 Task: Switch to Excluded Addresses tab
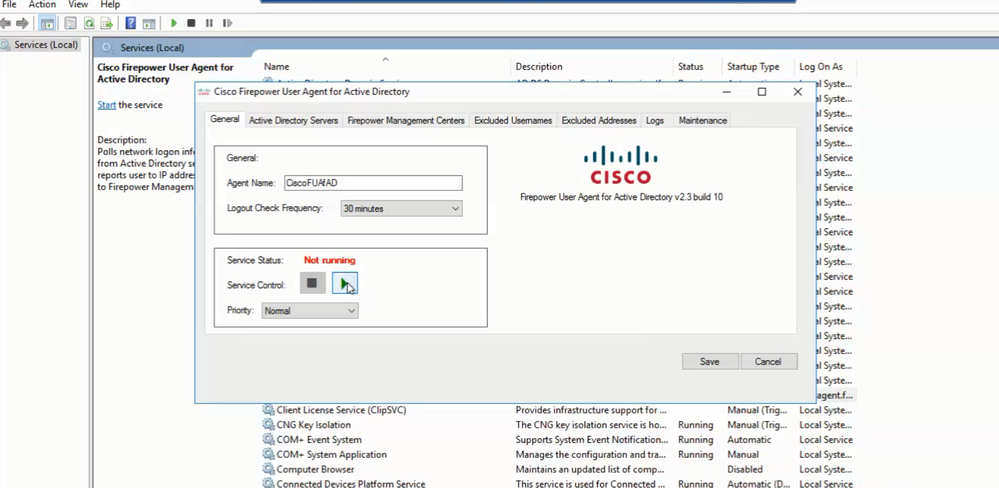coord(599,120)
